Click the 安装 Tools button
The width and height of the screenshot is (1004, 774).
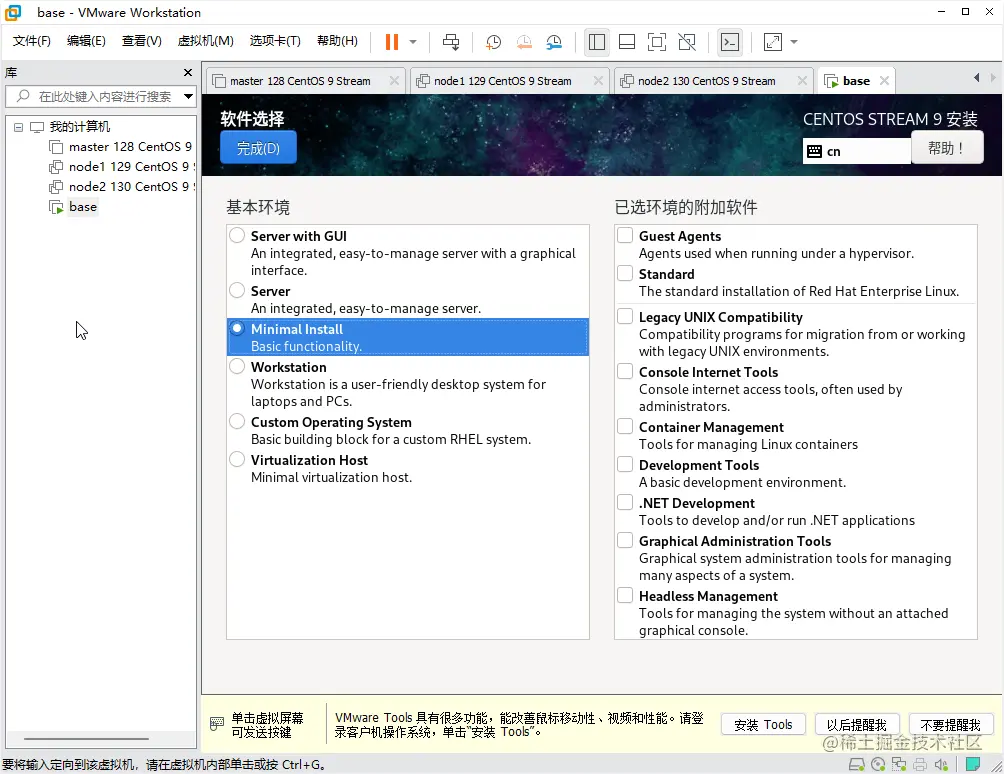pyautogui.click(x=763, y=725)
